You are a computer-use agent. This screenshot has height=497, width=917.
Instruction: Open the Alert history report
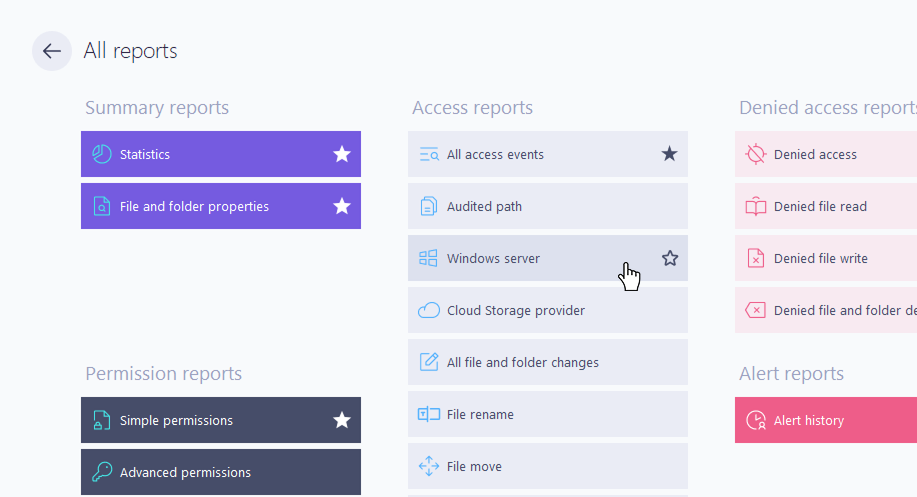[826, 420]
